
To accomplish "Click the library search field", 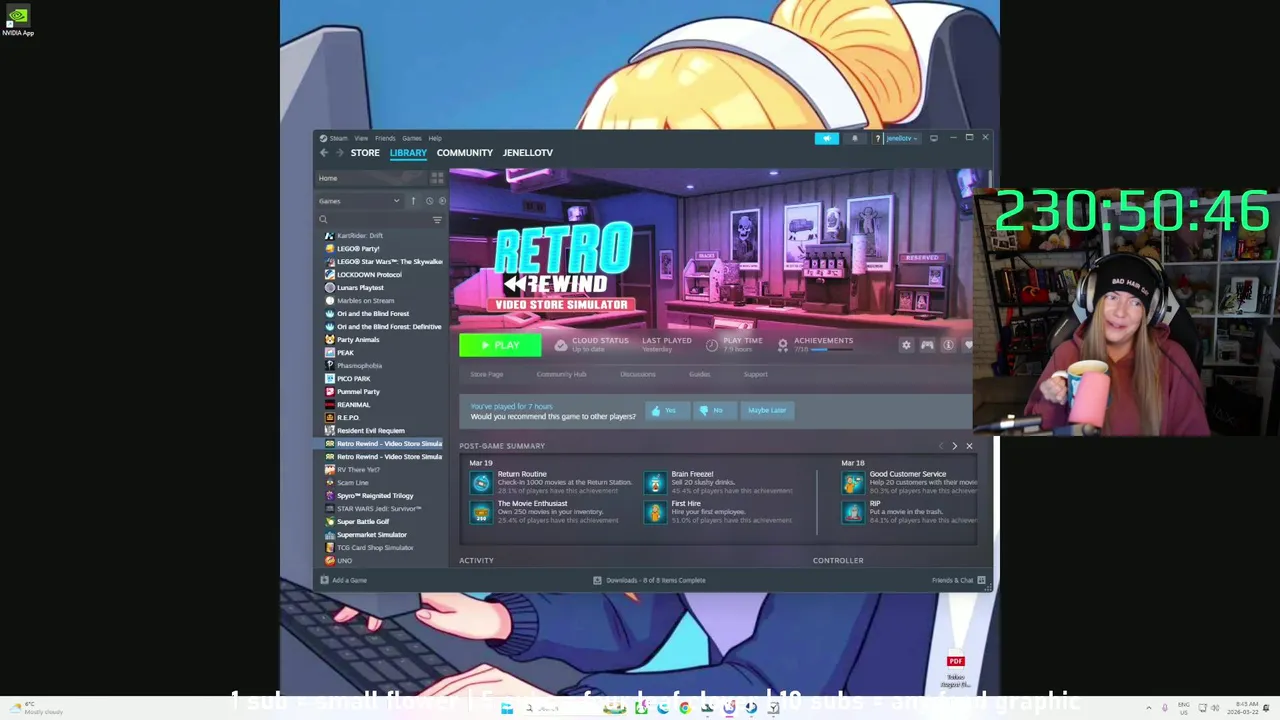I will tap(378, 220).
